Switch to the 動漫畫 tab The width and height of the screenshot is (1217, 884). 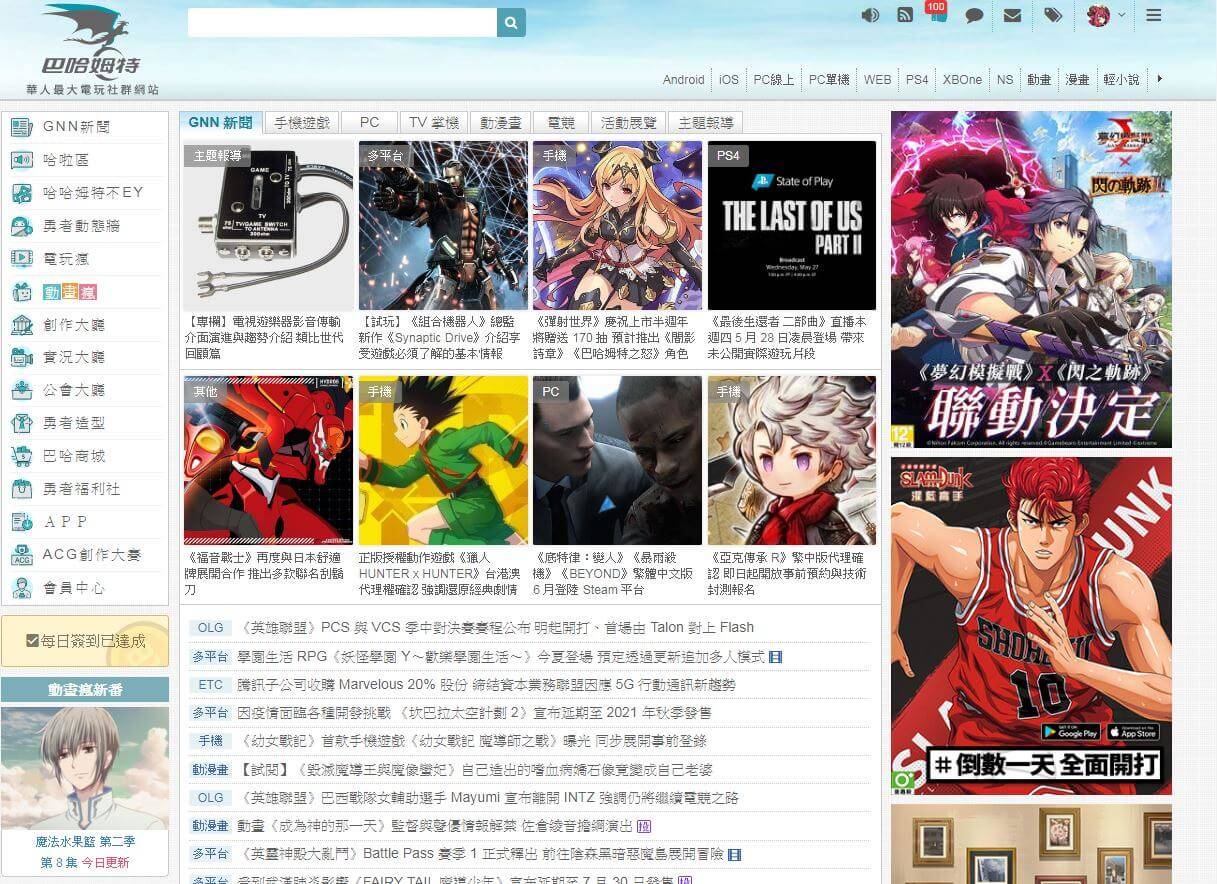tap(500, 122)
